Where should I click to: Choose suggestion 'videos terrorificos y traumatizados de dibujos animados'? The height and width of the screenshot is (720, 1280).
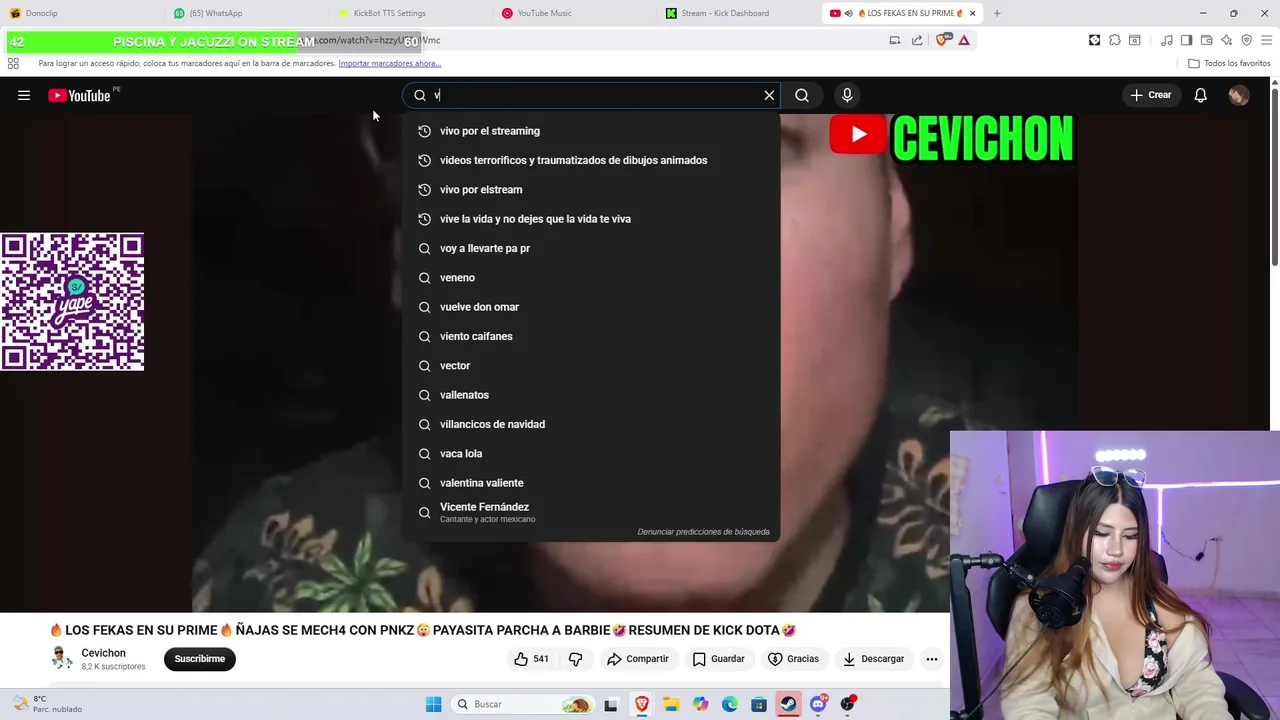(x=591, y=160)
